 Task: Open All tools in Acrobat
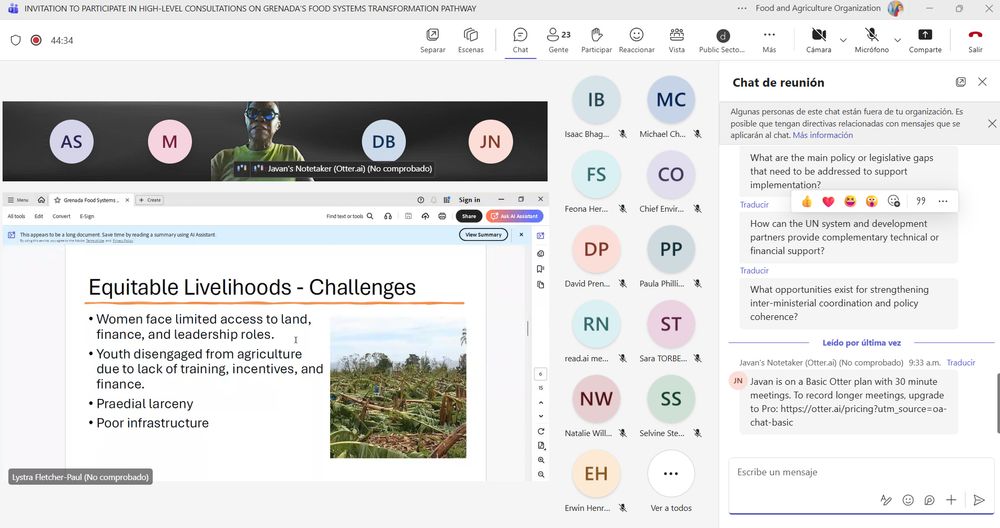coord(17,216)
